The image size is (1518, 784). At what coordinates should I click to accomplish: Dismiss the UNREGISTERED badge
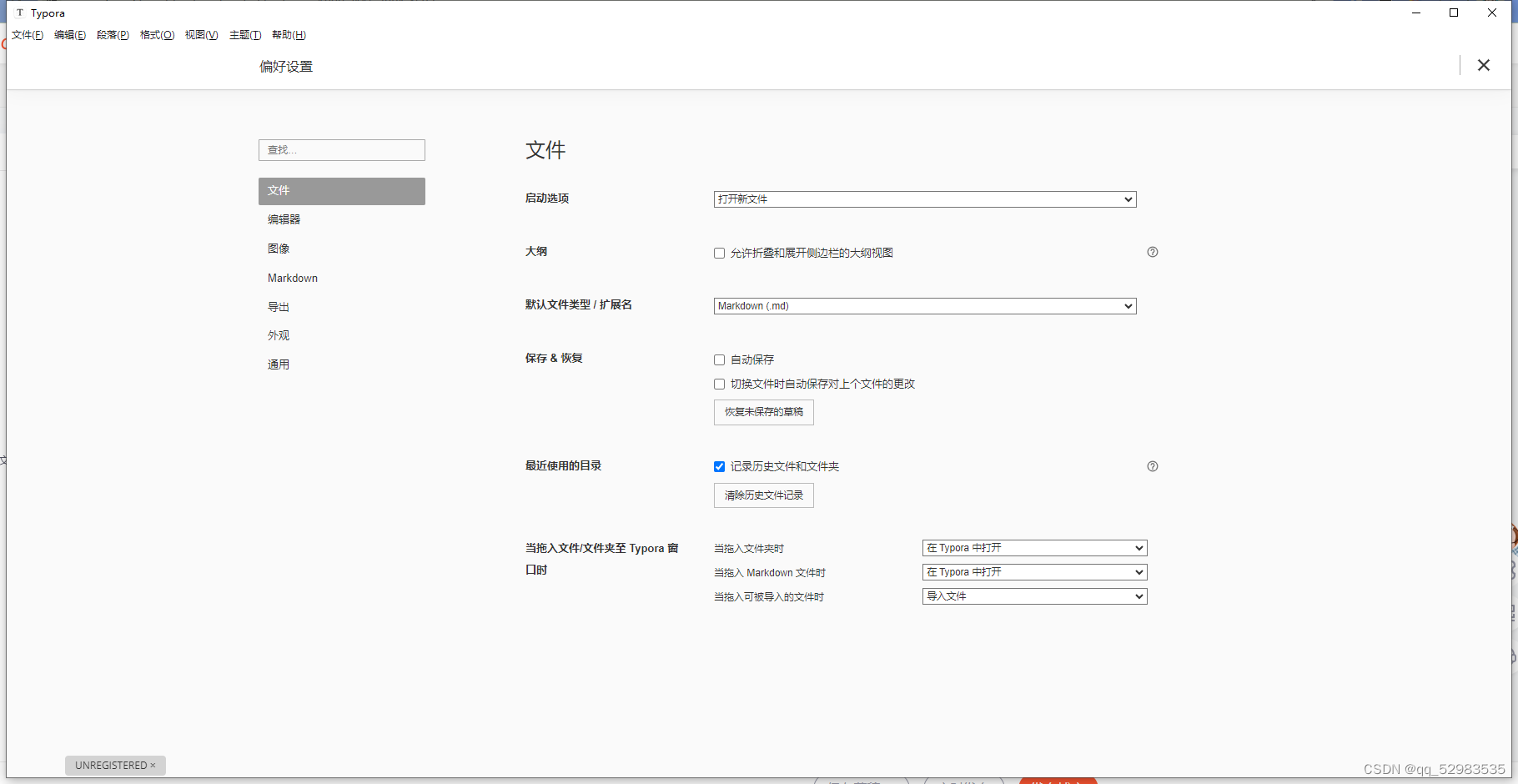tap(153, 766)
